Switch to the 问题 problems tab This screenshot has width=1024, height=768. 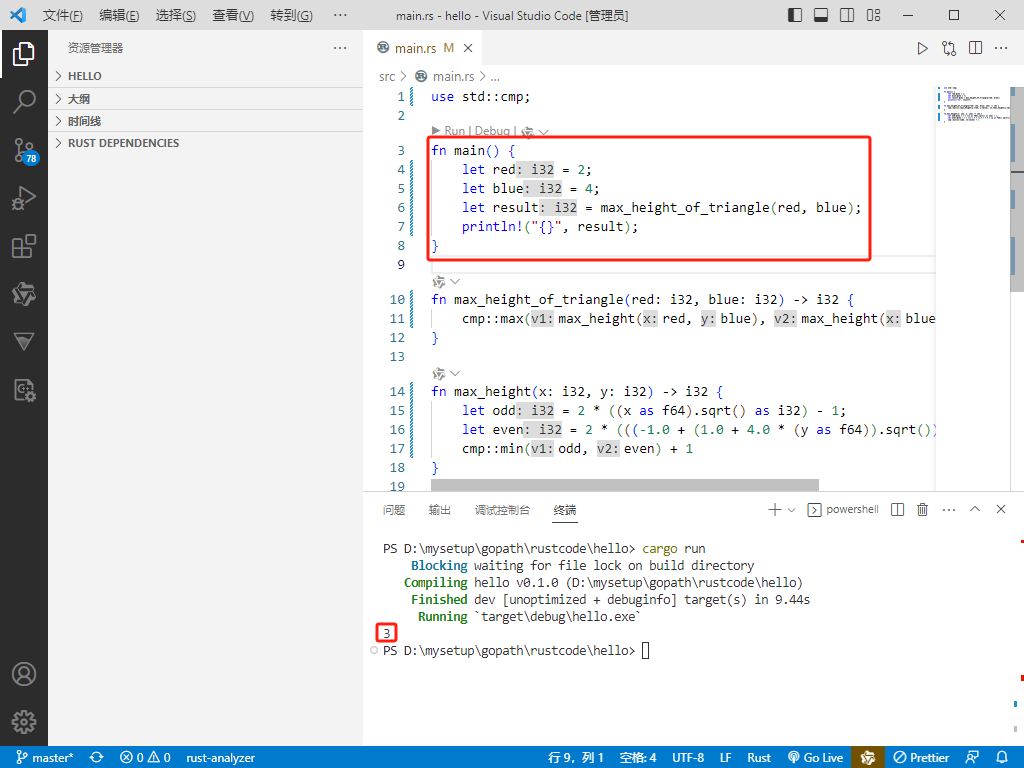tap(394, 510)
